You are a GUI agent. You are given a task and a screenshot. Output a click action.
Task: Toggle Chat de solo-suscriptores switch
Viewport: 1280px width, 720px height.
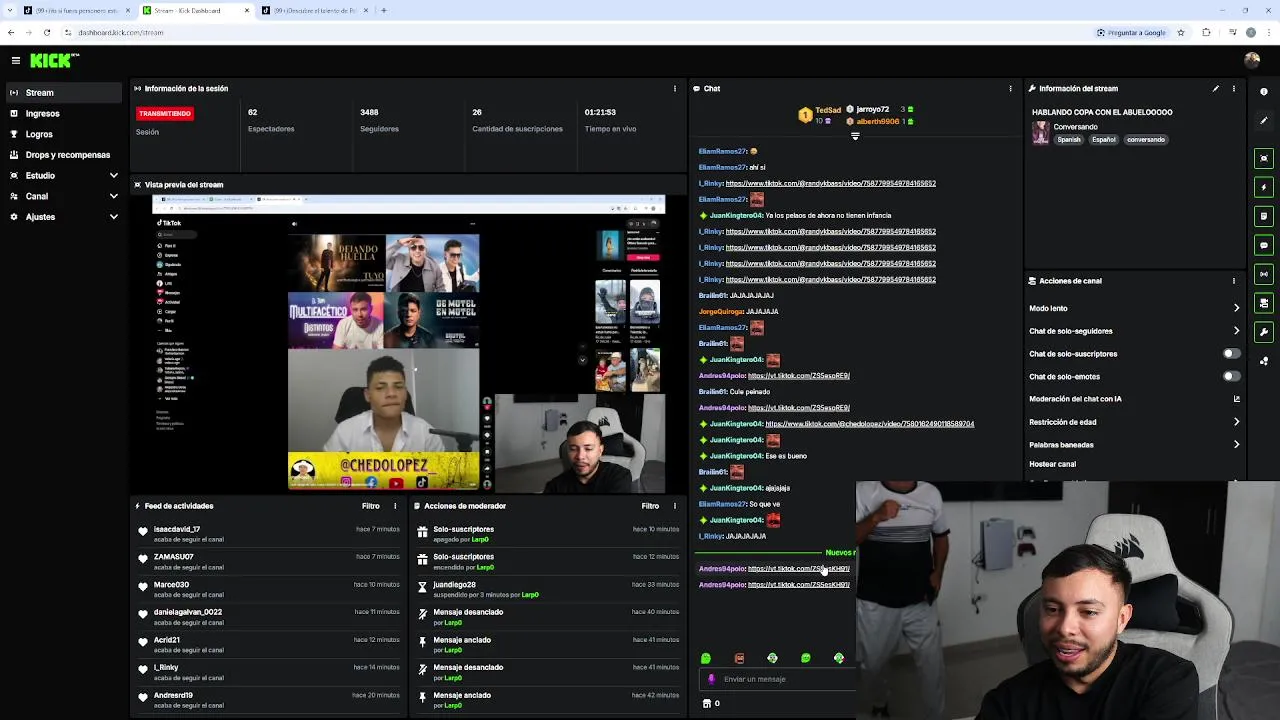[1231, 354]
